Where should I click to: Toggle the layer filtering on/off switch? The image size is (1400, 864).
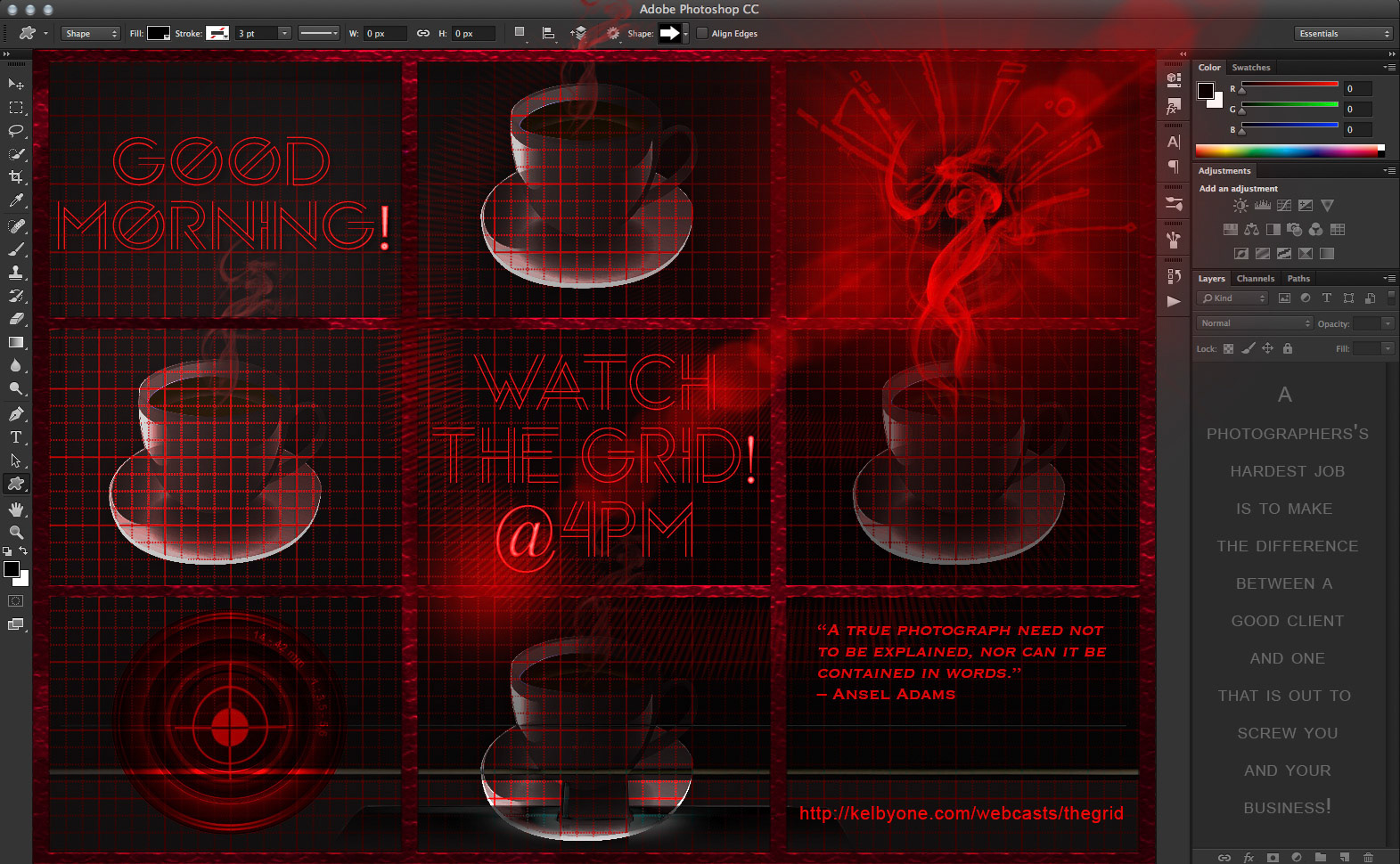(x=1391, y=298)
